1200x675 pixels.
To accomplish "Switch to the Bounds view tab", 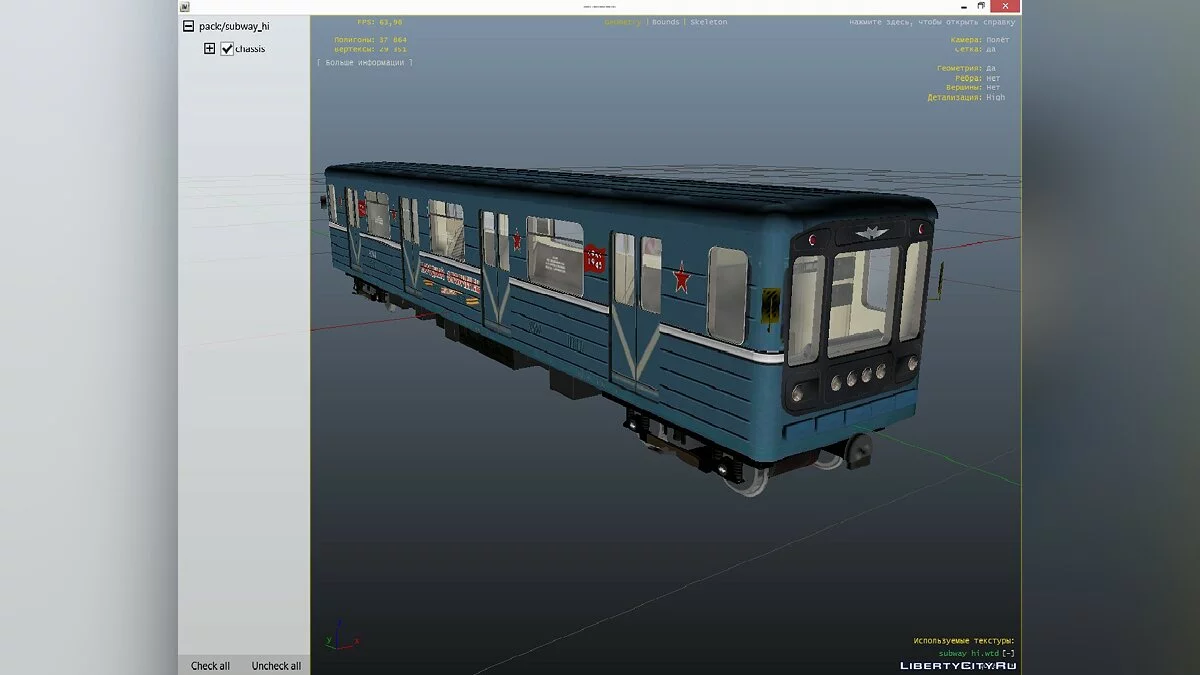I will (x=665, y=22).
